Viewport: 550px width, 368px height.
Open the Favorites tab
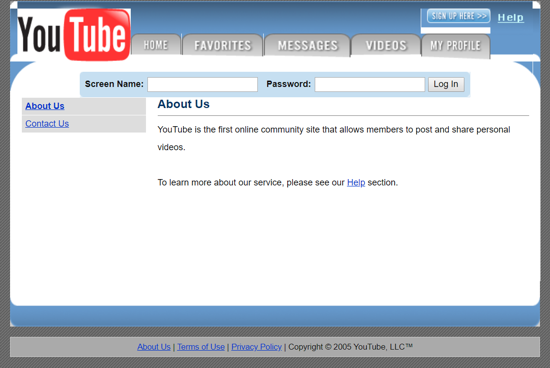point(223,45)
